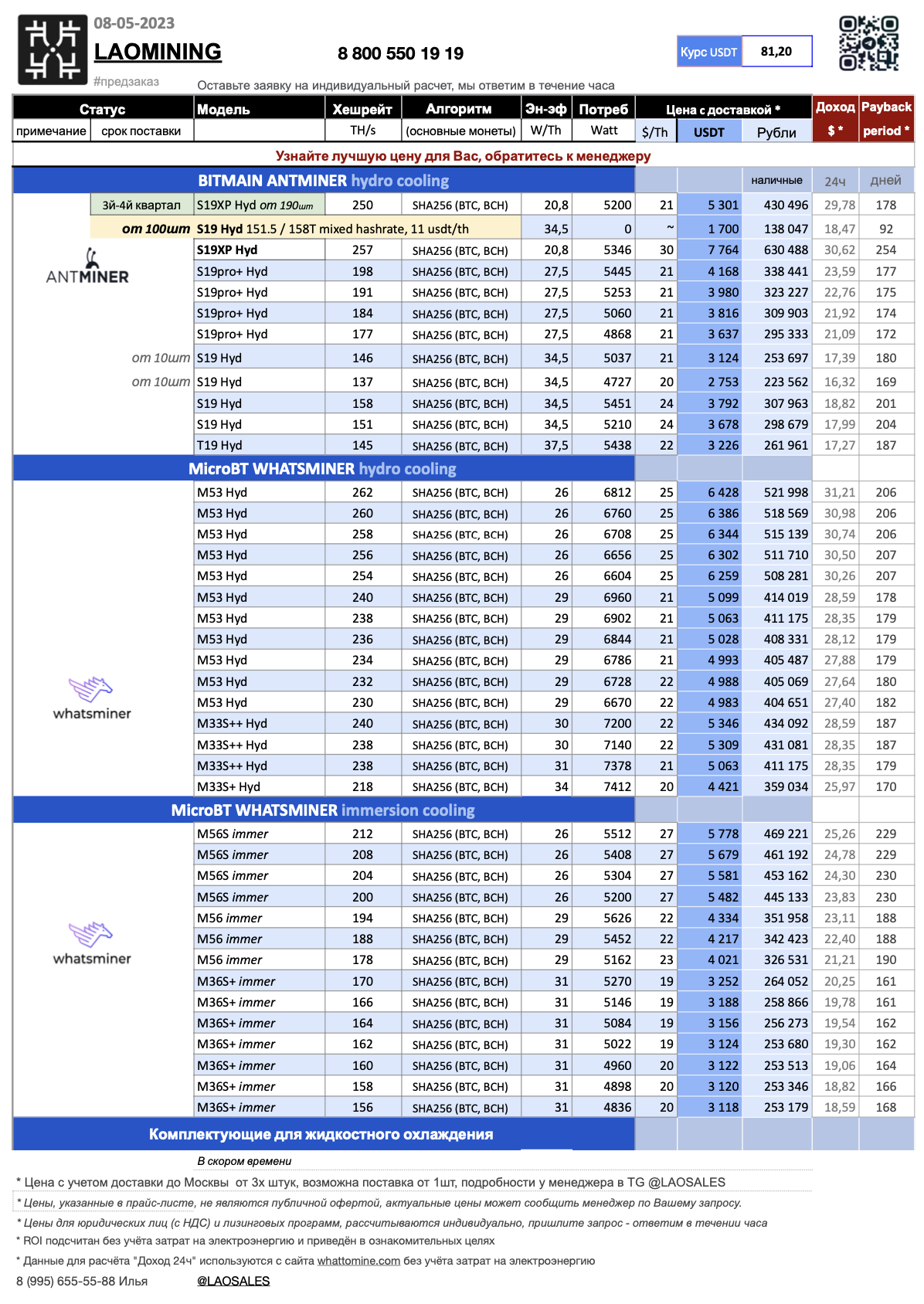
Task: Click ruble price 469 221
Action: (x=777, y=834)
